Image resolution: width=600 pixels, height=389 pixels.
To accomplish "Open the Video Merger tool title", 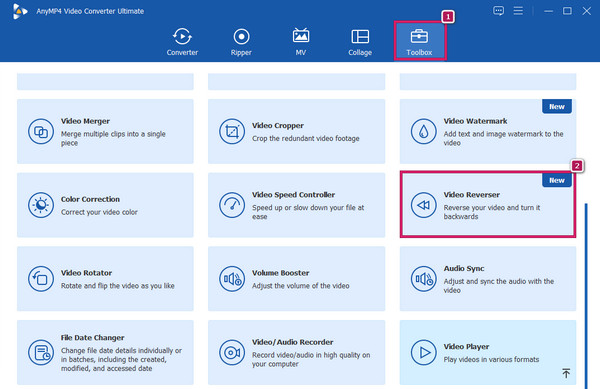I will point(85,121).
